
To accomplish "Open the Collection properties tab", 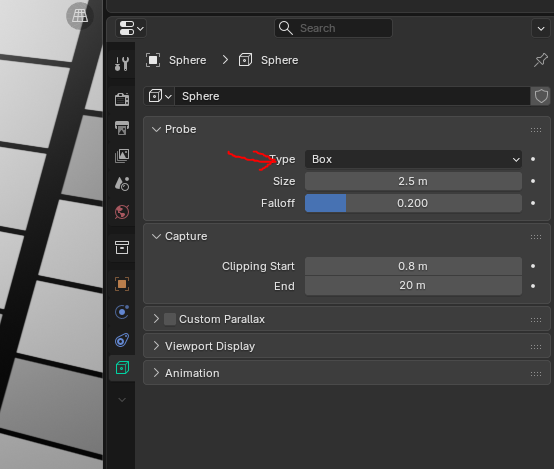I will coord(122,248).
